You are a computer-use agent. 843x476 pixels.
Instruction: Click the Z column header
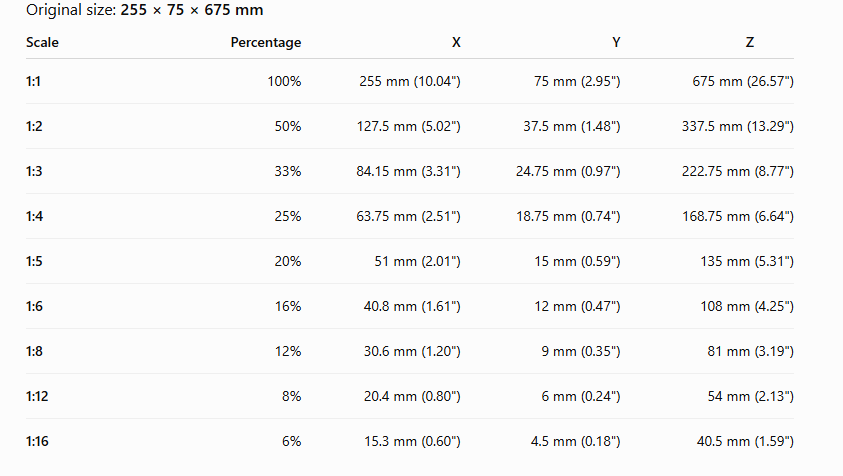(749, 42)
